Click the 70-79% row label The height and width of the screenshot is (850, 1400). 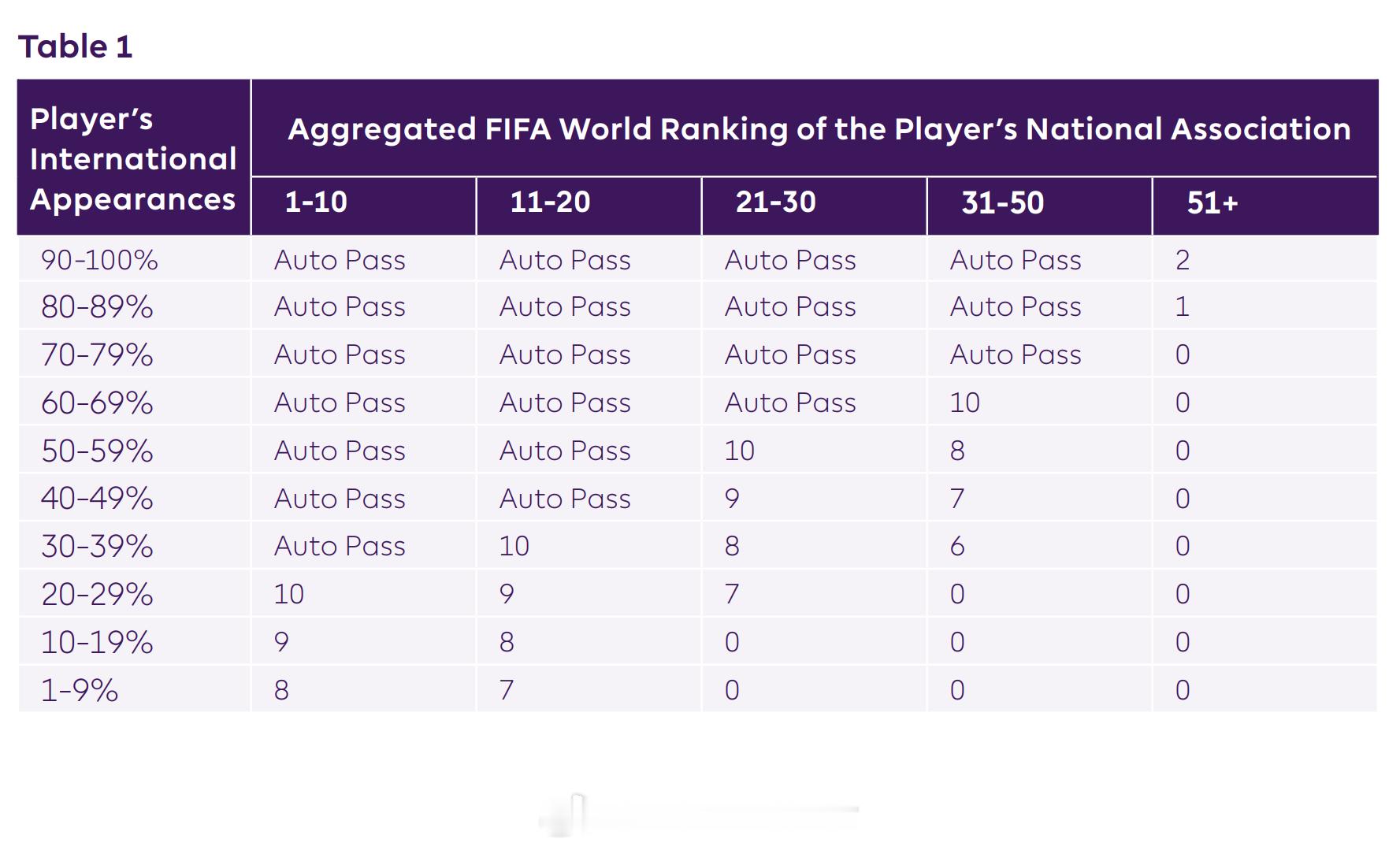click(97, 354)
